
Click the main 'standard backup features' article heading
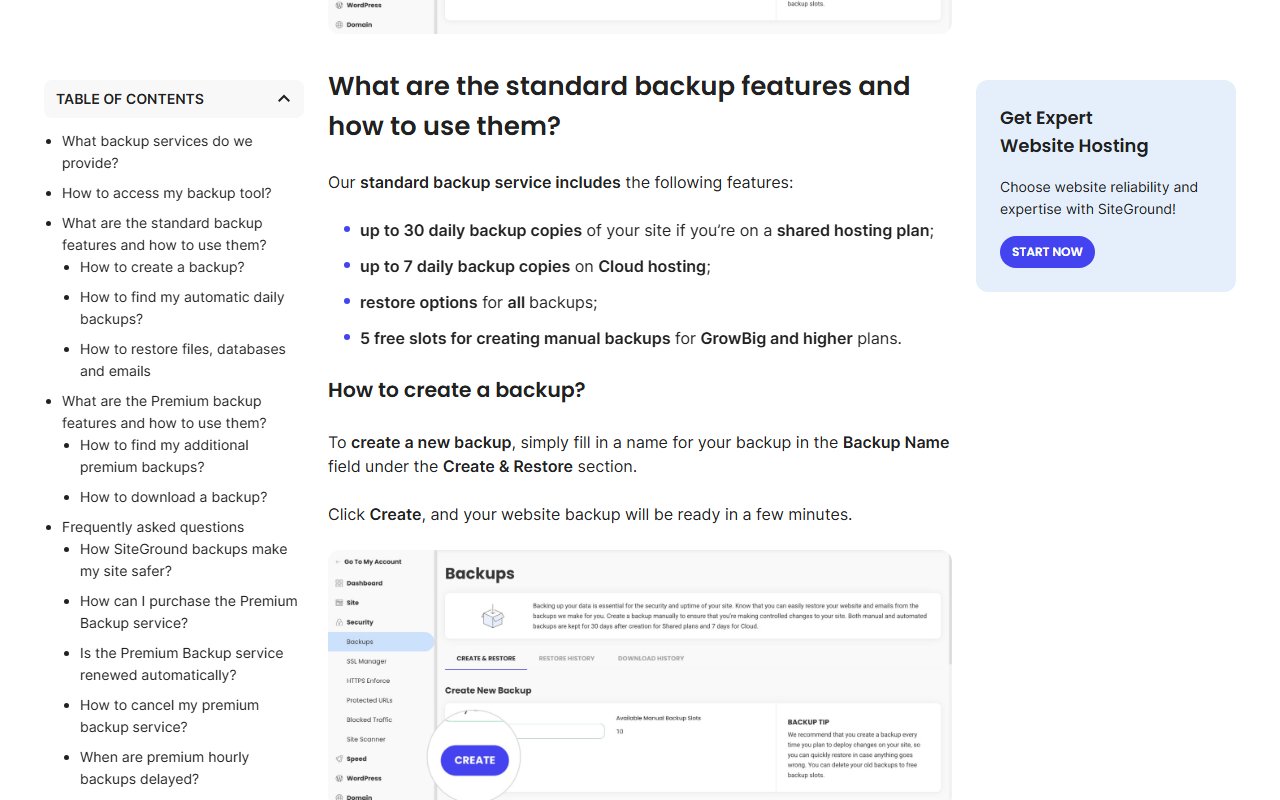(x=619, y=106)
